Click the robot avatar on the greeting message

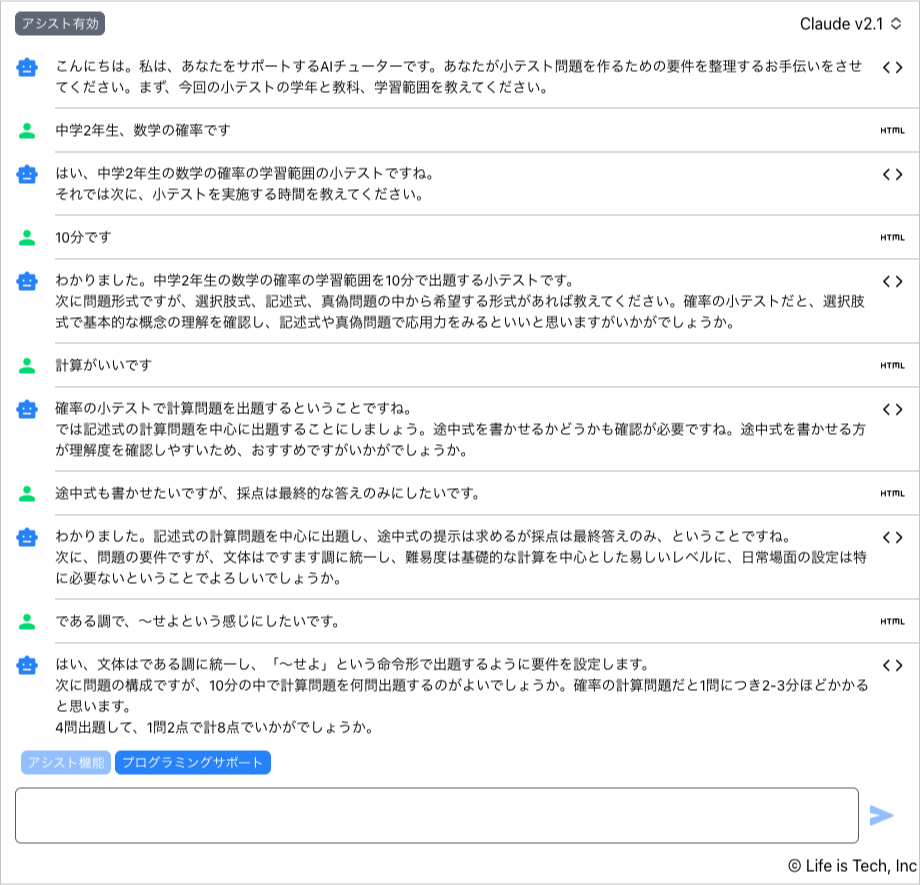tap(25, 66)
